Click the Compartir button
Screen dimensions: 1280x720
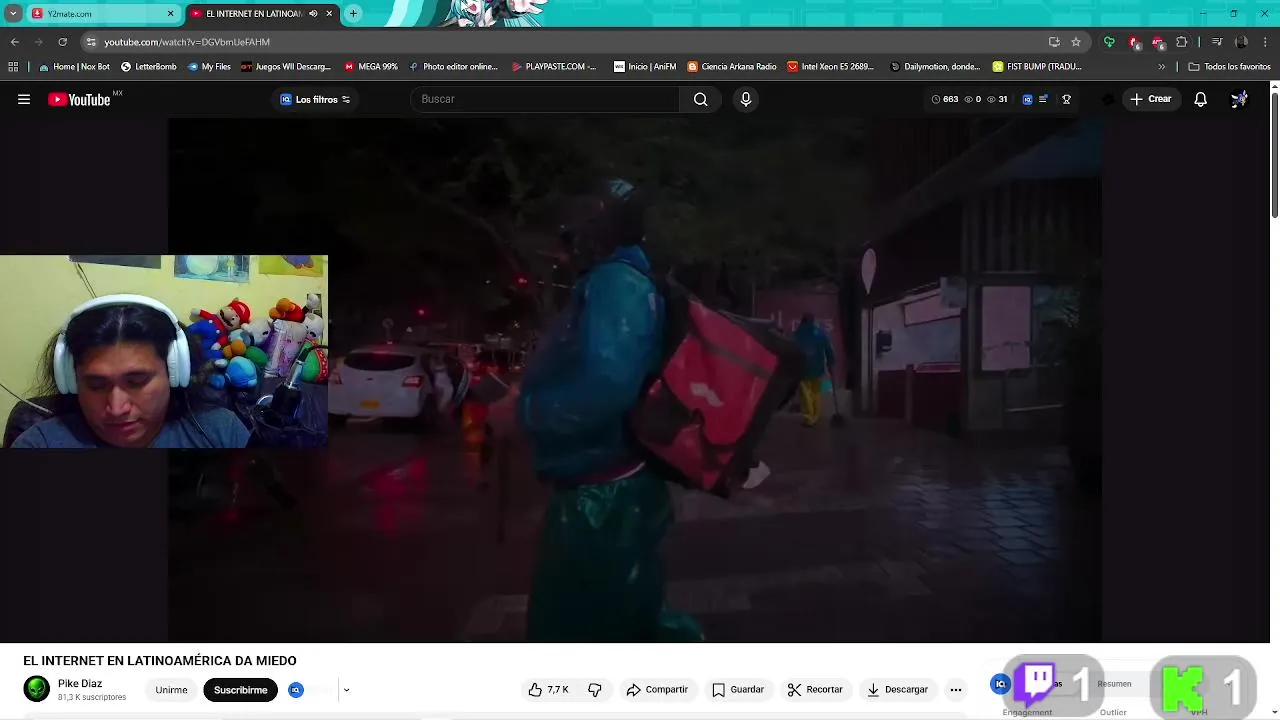click(x=657, y=690)
